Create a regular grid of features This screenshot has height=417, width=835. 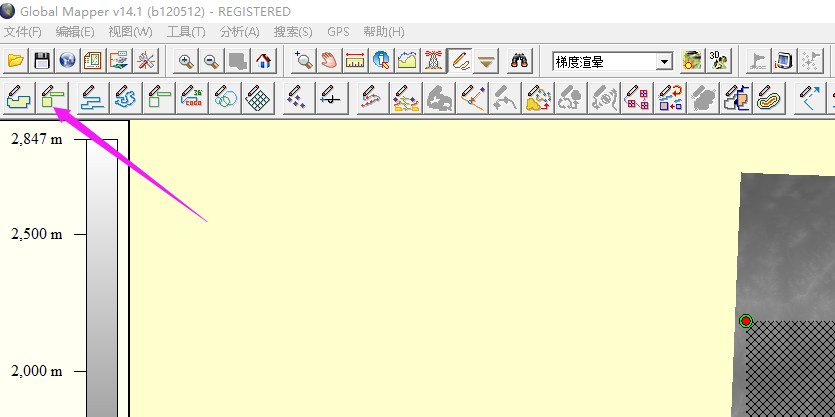point(258,97)
